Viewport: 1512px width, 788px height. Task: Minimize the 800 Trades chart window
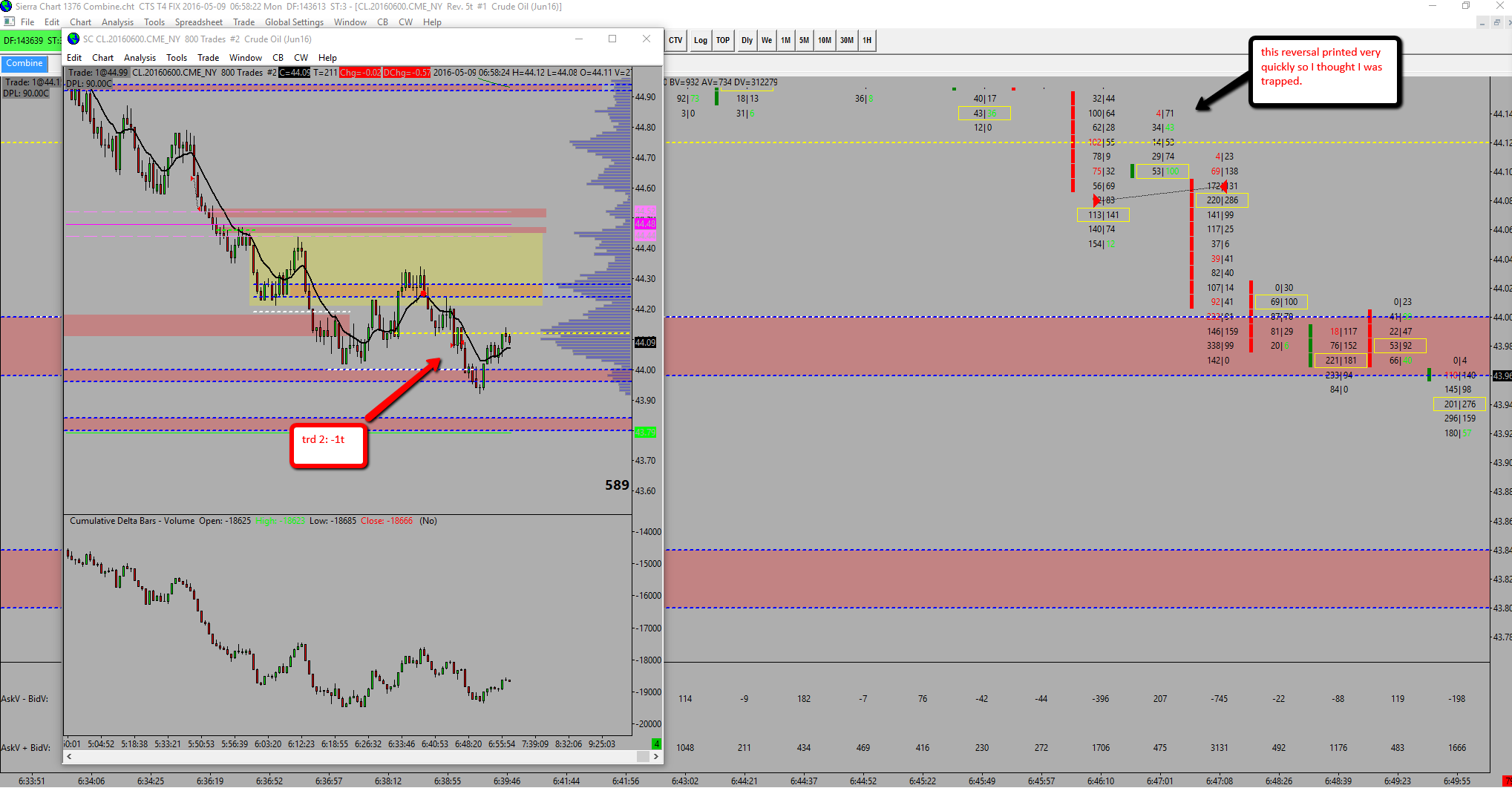[579, 39]
